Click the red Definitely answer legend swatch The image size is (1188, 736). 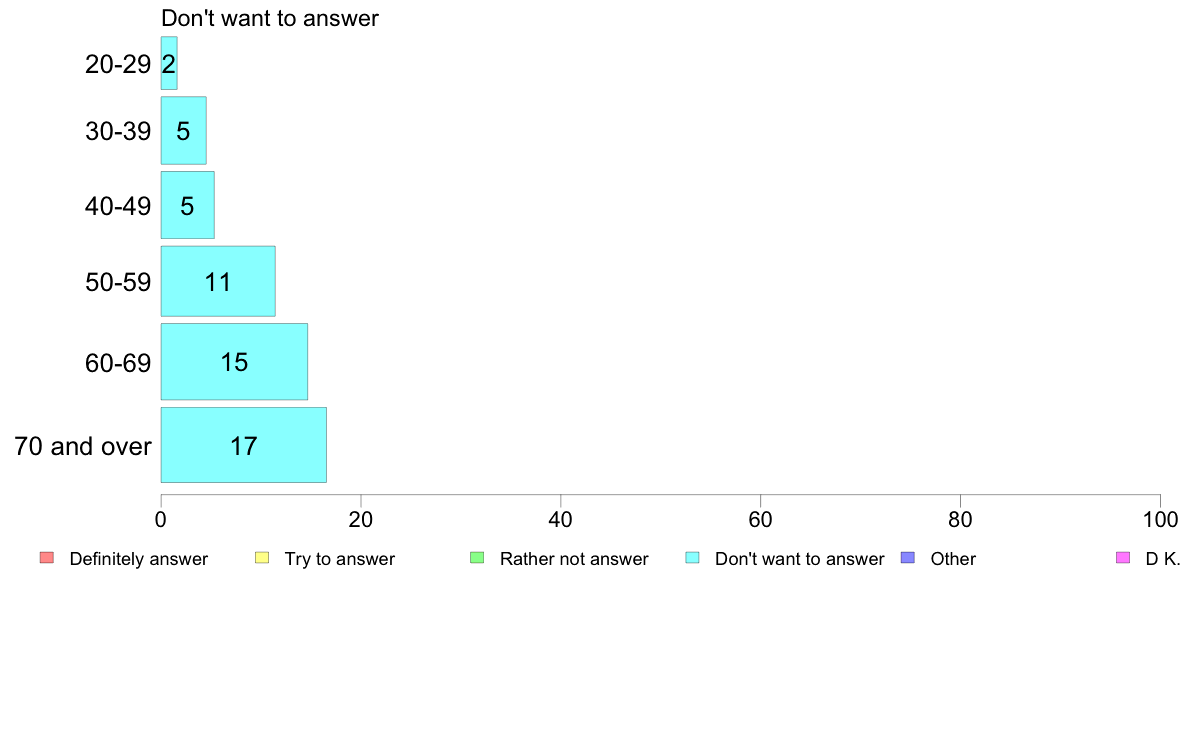pos(47,558)
